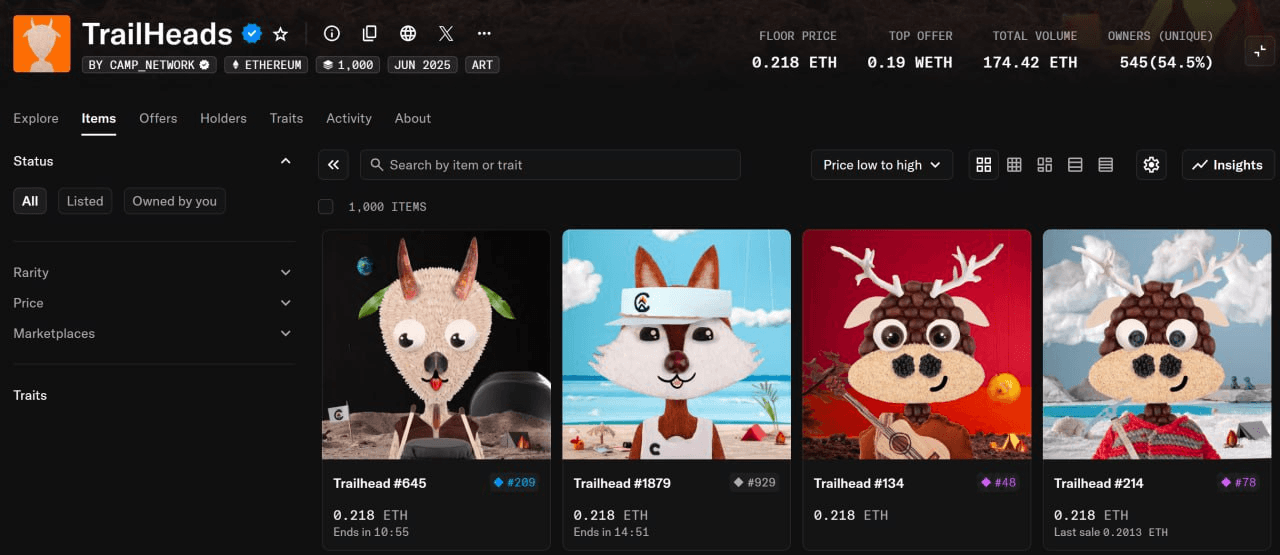The image size is (1280, 555).
Task: Select the large grid view icon
Action: (984, 165)
